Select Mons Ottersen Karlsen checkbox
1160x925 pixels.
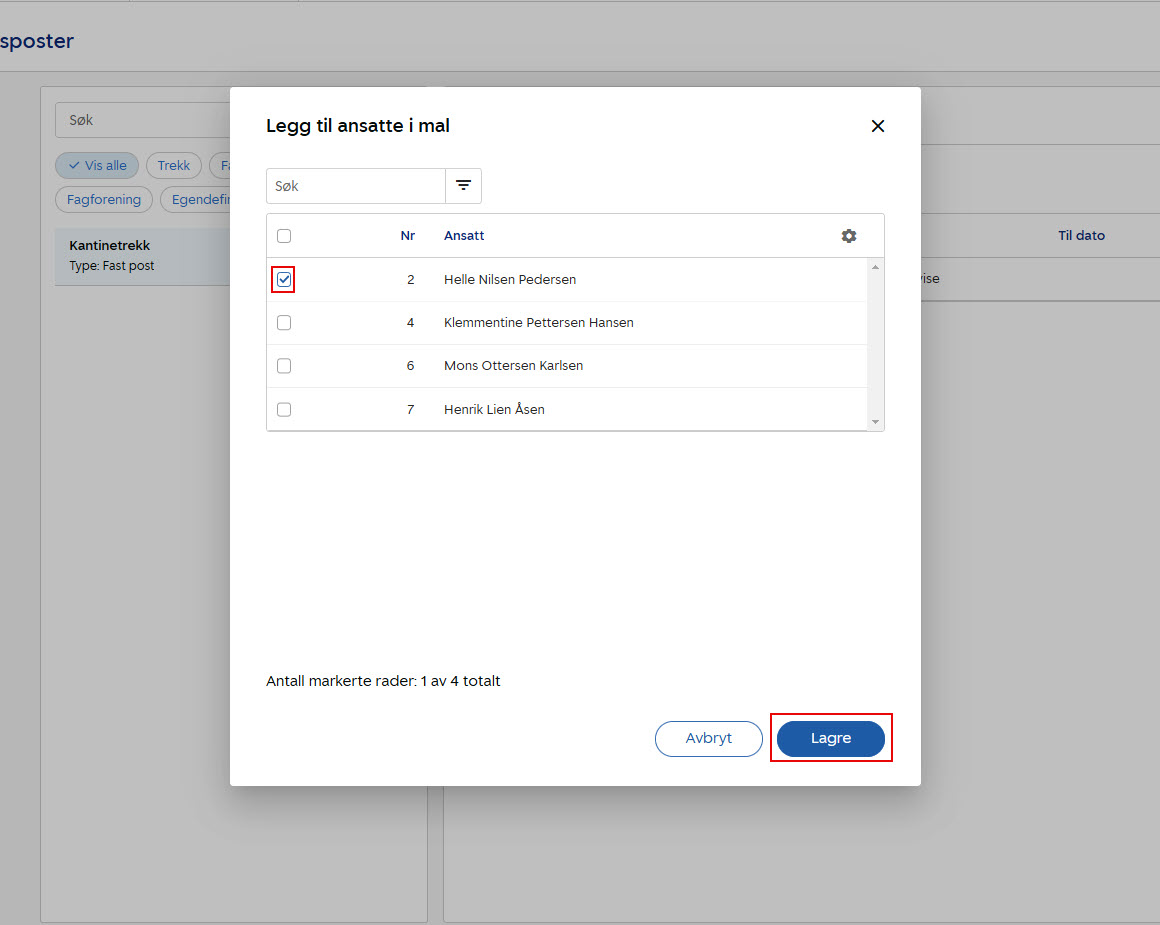pos(284,366)
